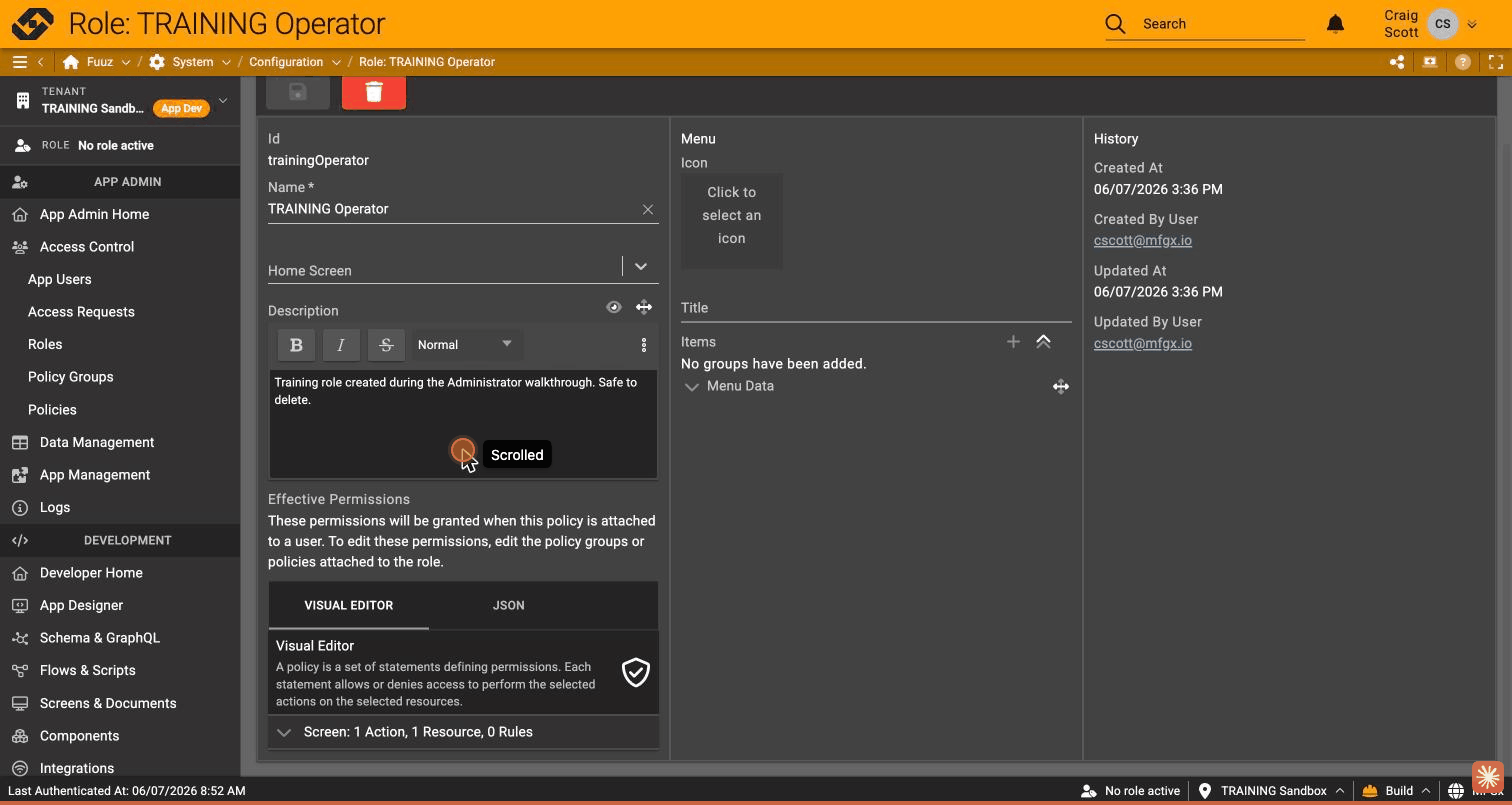Click inside the Description text area
The width and height of the screenshot is (1512, 805).
(x=463, y=424)
